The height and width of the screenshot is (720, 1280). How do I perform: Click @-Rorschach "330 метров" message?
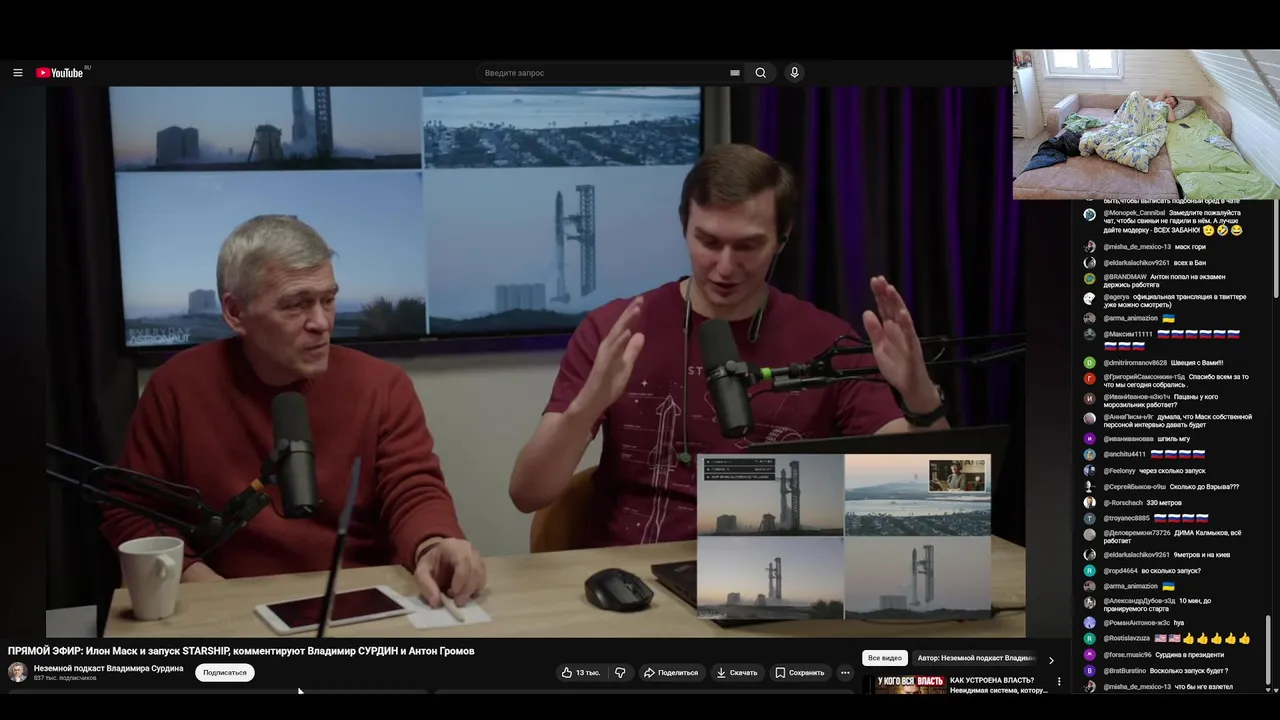pyautogui.click(x=1142, y=503)
